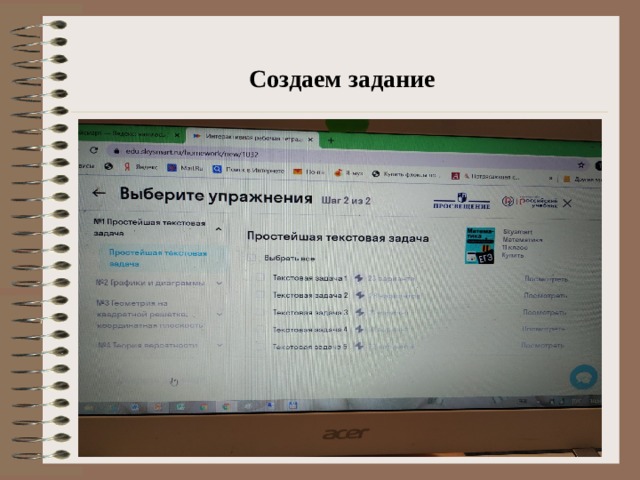Viewport: 640px width, 480px height.
Task: Open the Другие закладки bookmarks folder
Action: (582, 179)
